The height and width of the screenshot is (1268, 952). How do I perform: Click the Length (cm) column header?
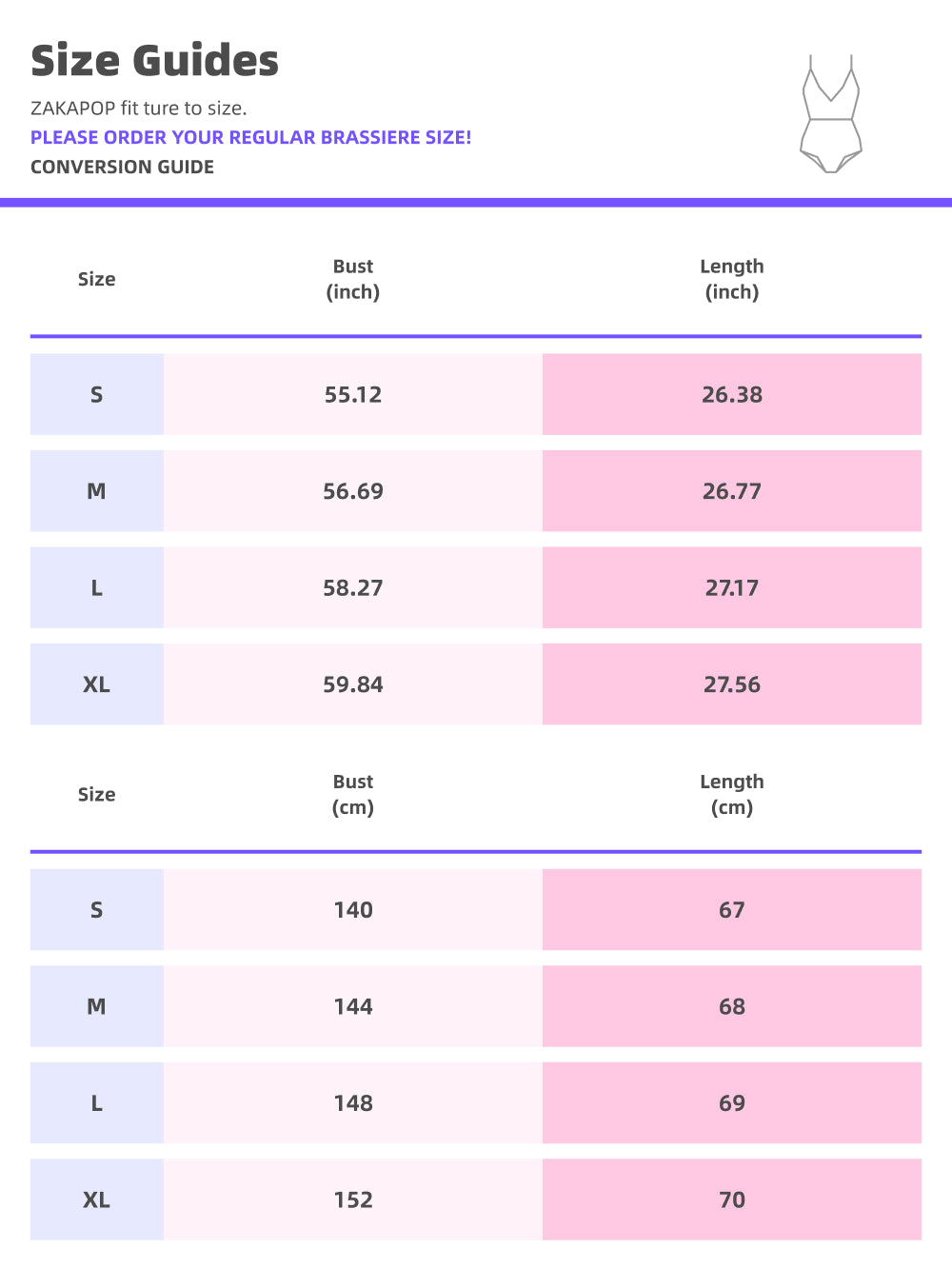(731, 794)
